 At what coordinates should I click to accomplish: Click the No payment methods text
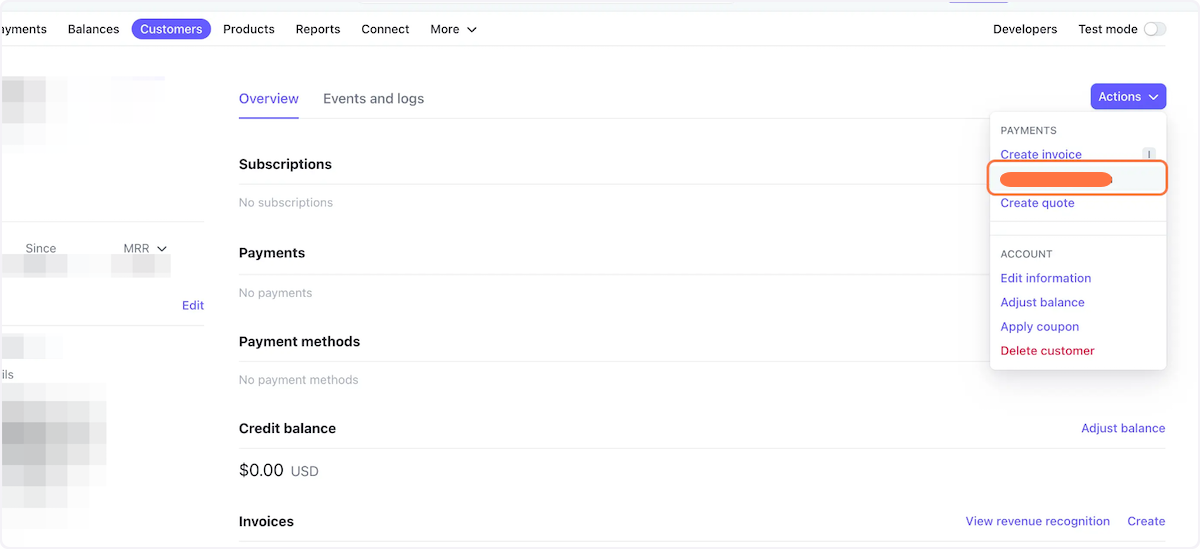pos(298,380)
